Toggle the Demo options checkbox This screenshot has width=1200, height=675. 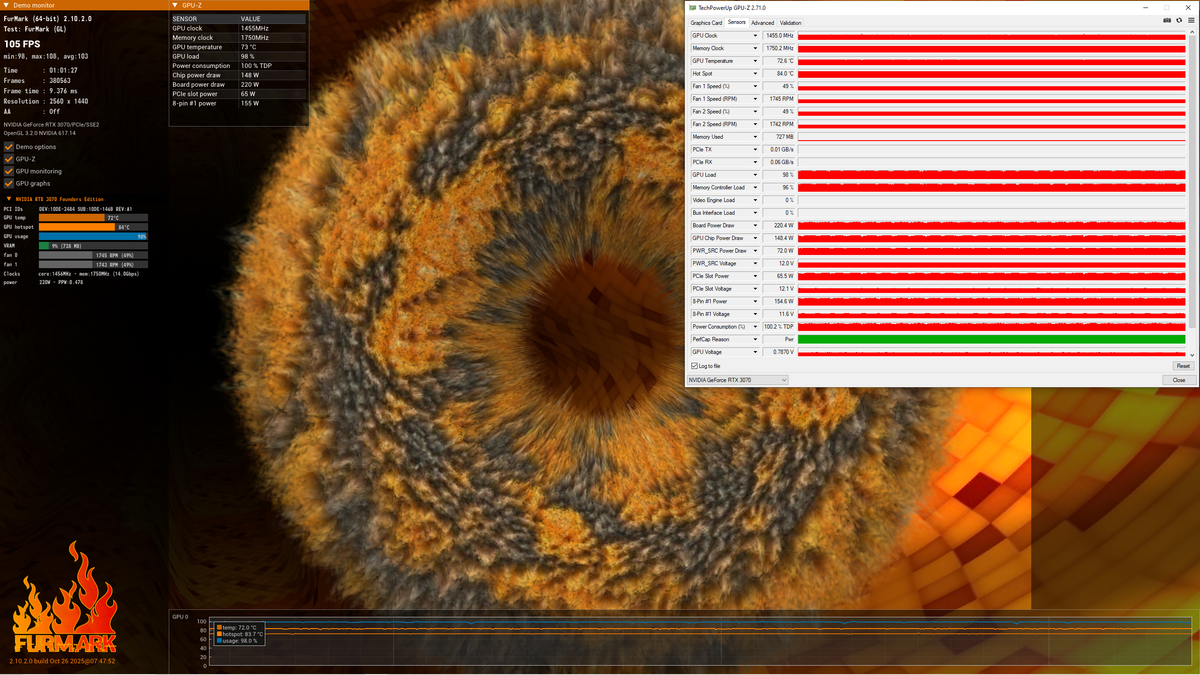[9, 147]
